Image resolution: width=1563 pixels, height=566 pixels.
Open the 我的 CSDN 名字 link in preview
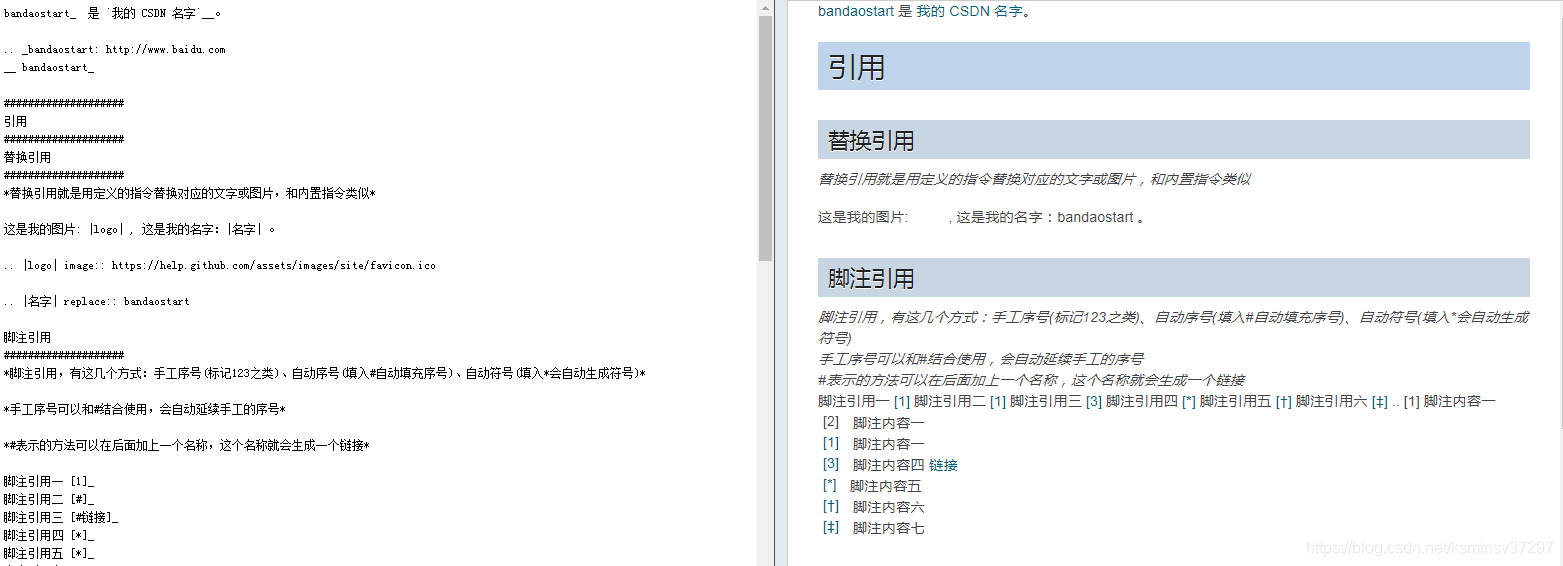pyautogui.click(x=970, y=12)
